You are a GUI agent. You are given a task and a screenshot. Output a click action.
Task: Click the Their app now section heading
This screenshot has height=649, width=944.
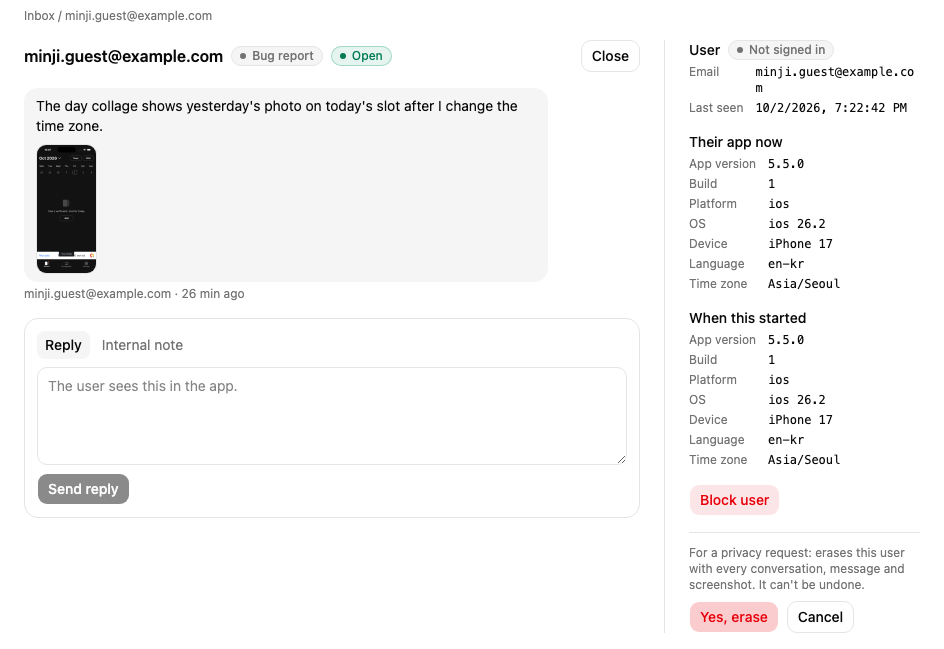[x=735, y=142]
